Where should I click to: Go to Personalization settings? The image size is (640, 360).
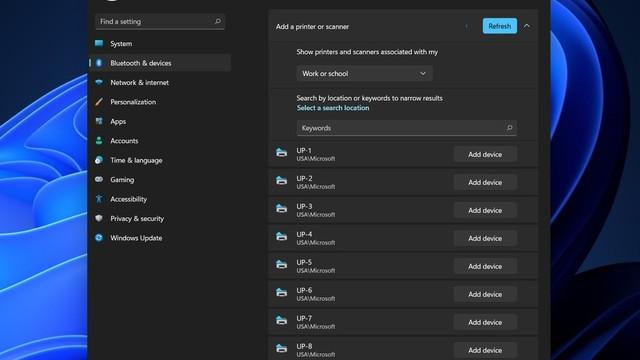click(160, 102)
